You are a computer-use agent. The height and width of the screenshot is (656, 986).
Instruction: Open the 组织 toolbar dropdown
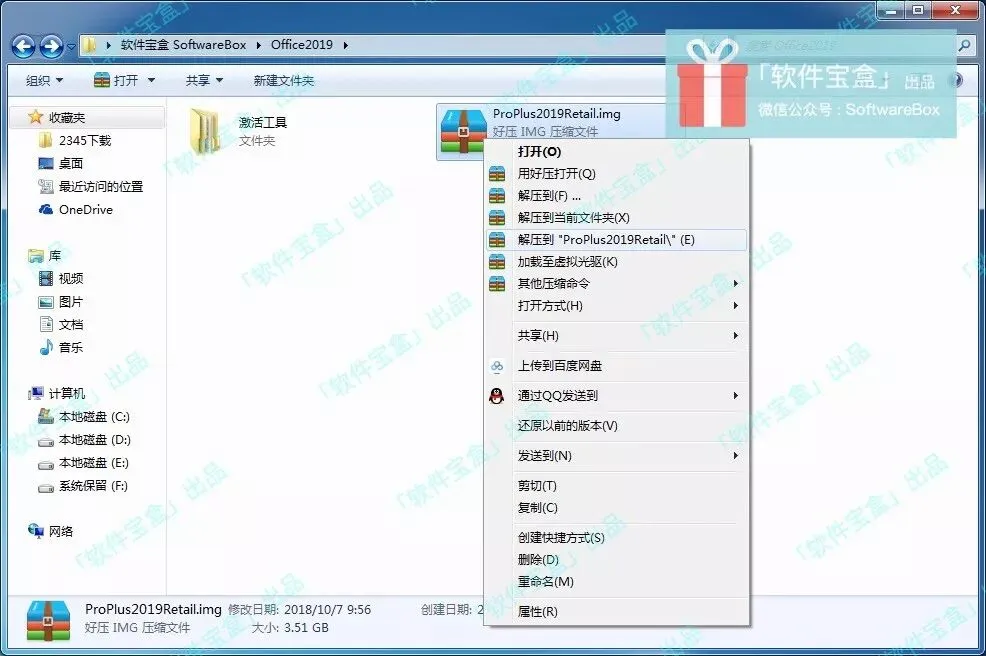44,81
